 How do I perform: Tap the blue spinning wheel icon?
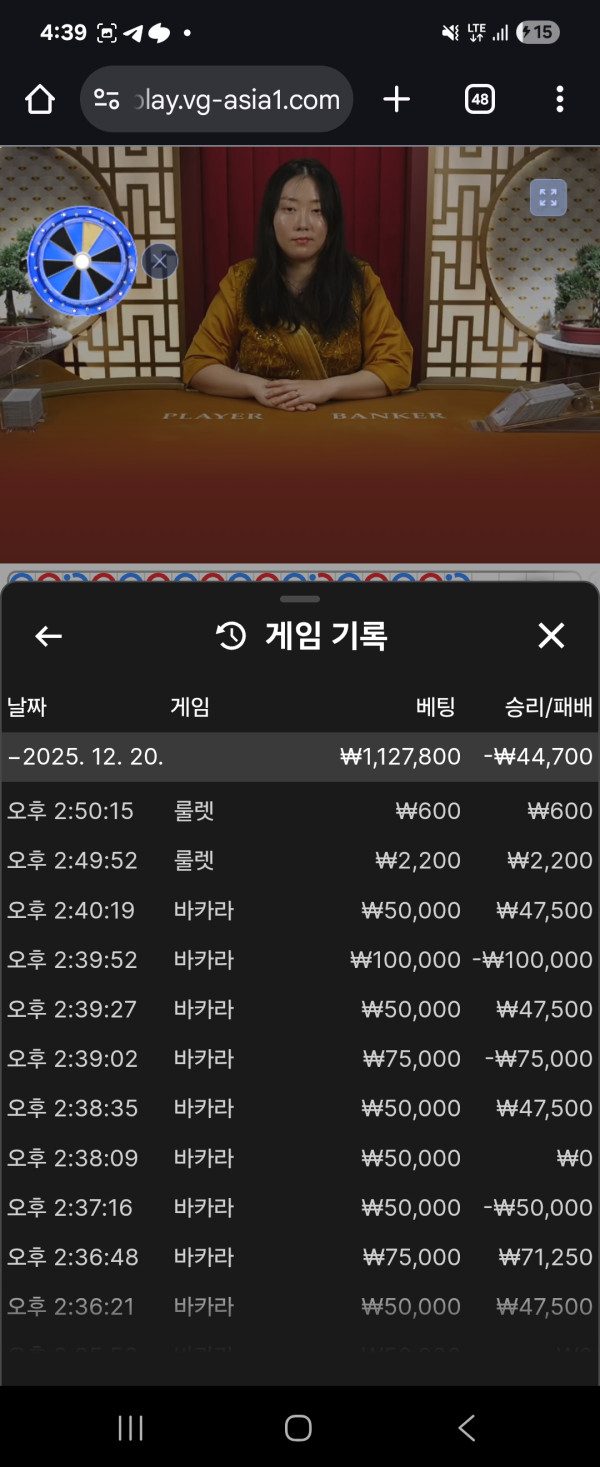pyautogui.click(x=82, y=261)
